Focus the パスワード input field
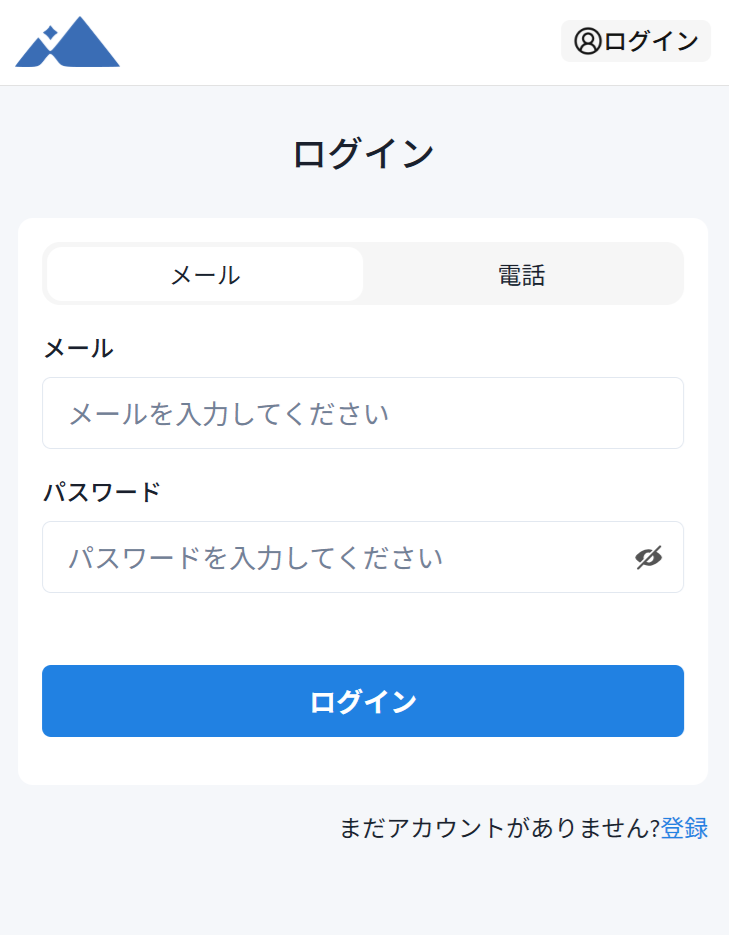 [330, 557]
